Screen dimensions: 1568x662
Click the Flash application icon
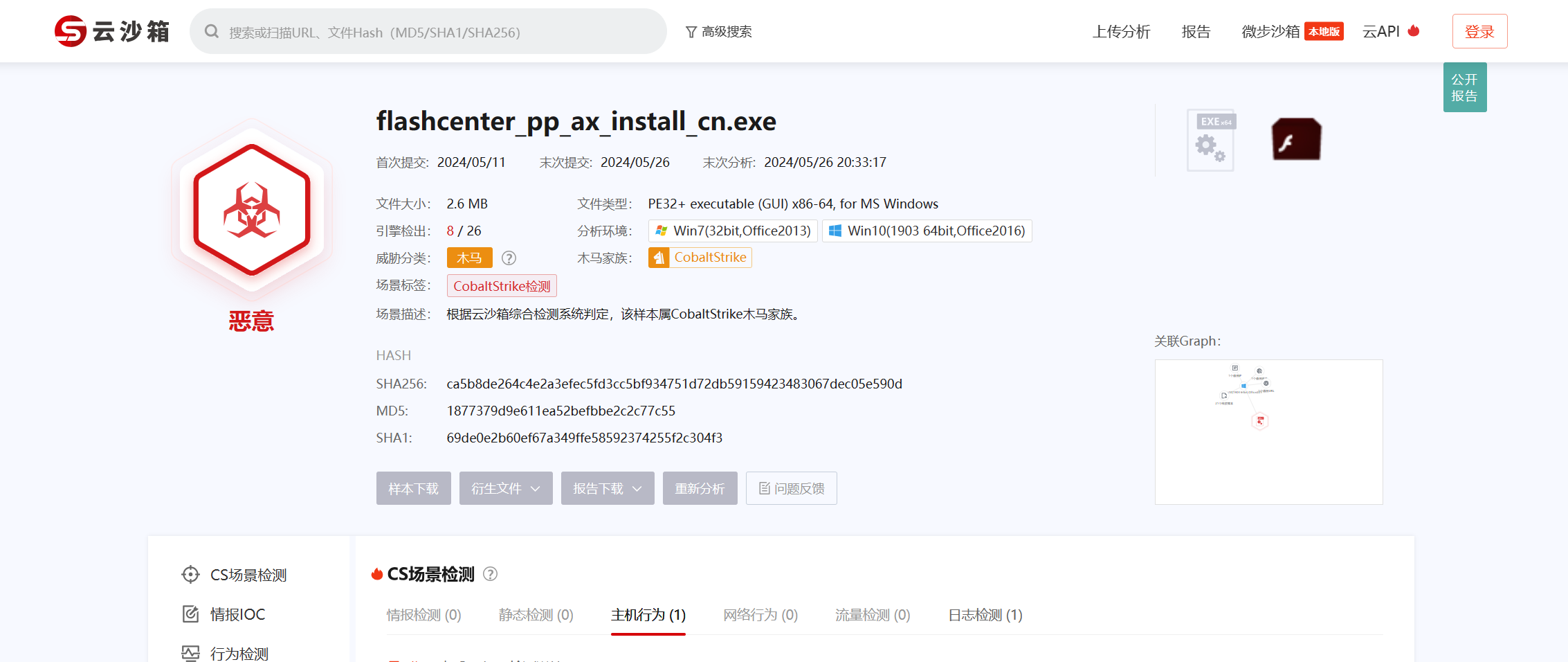tap(1296, 139)
